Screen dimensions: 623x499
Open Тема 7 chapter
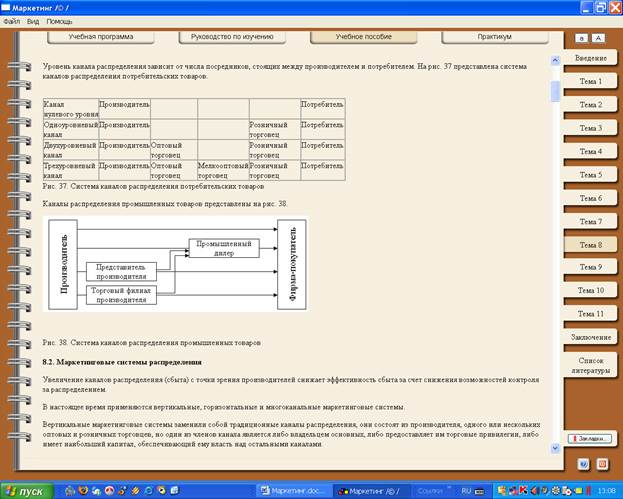tap(590, 222)
